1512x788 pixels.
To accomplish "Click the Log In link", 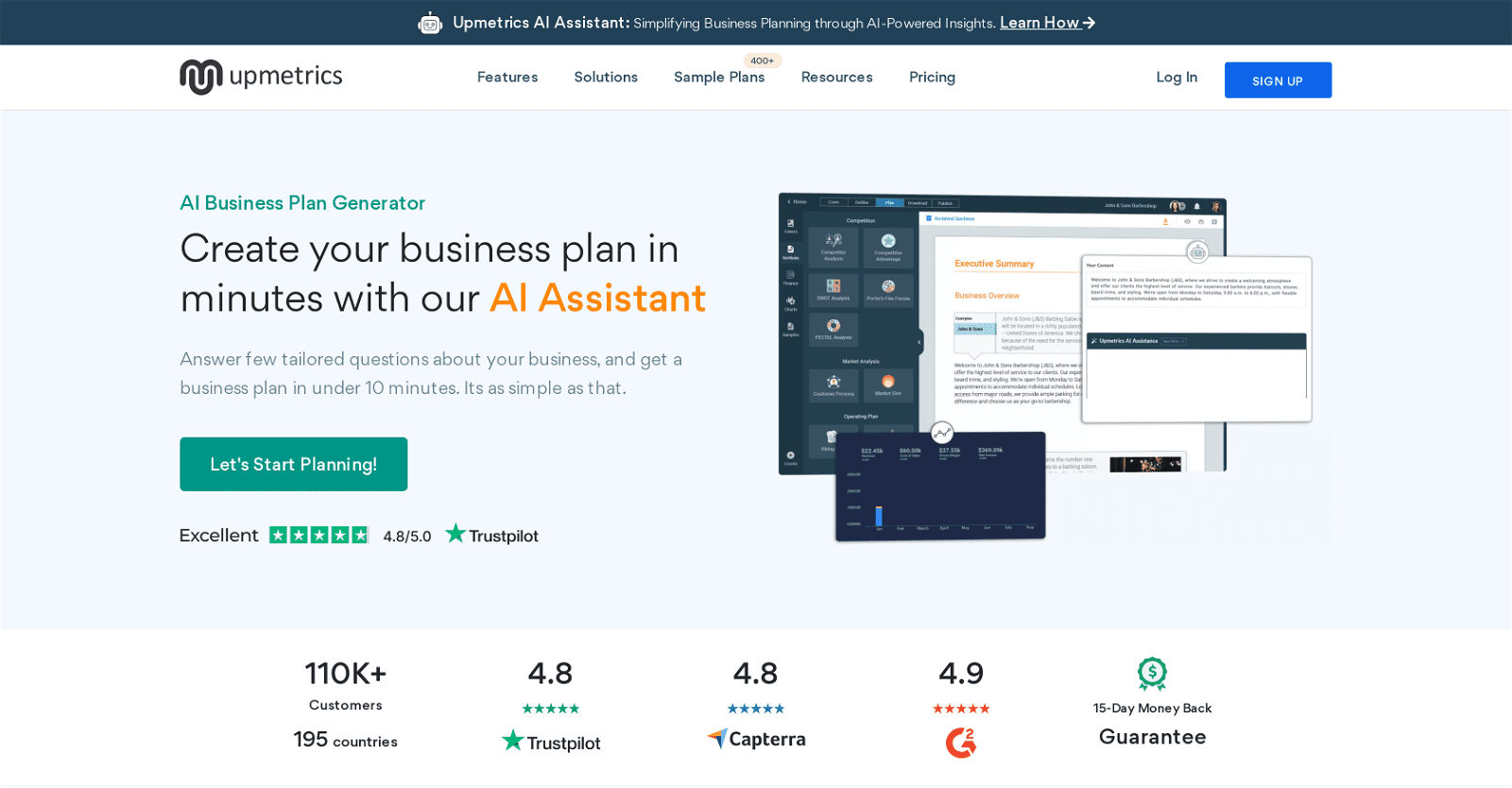I will [x=1177, y=77].
